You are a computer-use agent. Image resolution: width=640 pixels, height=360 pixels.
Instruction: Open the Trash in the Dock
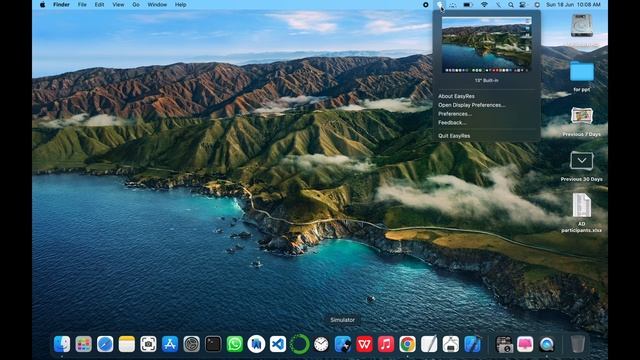[x=578, y=344]
